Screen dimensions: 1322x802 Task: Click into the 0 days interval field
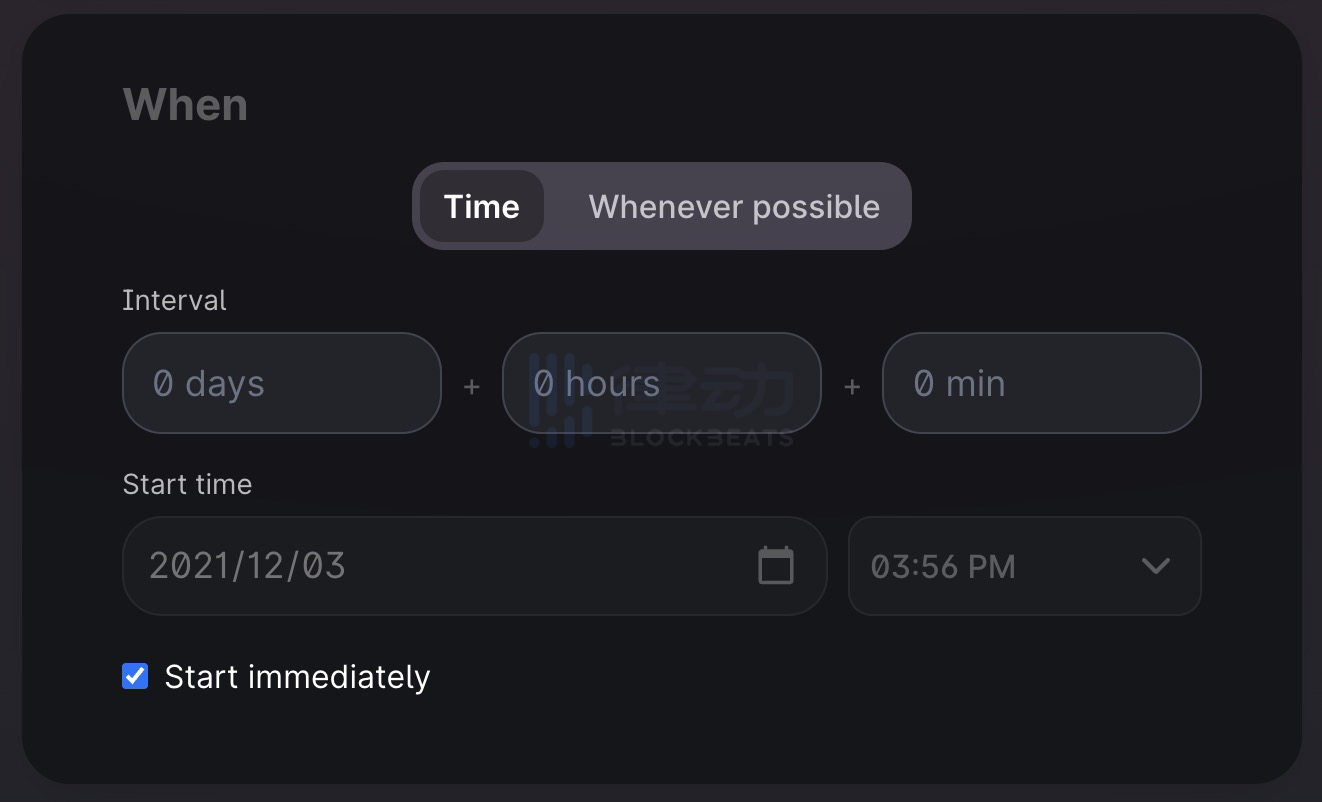click(281, 383)
